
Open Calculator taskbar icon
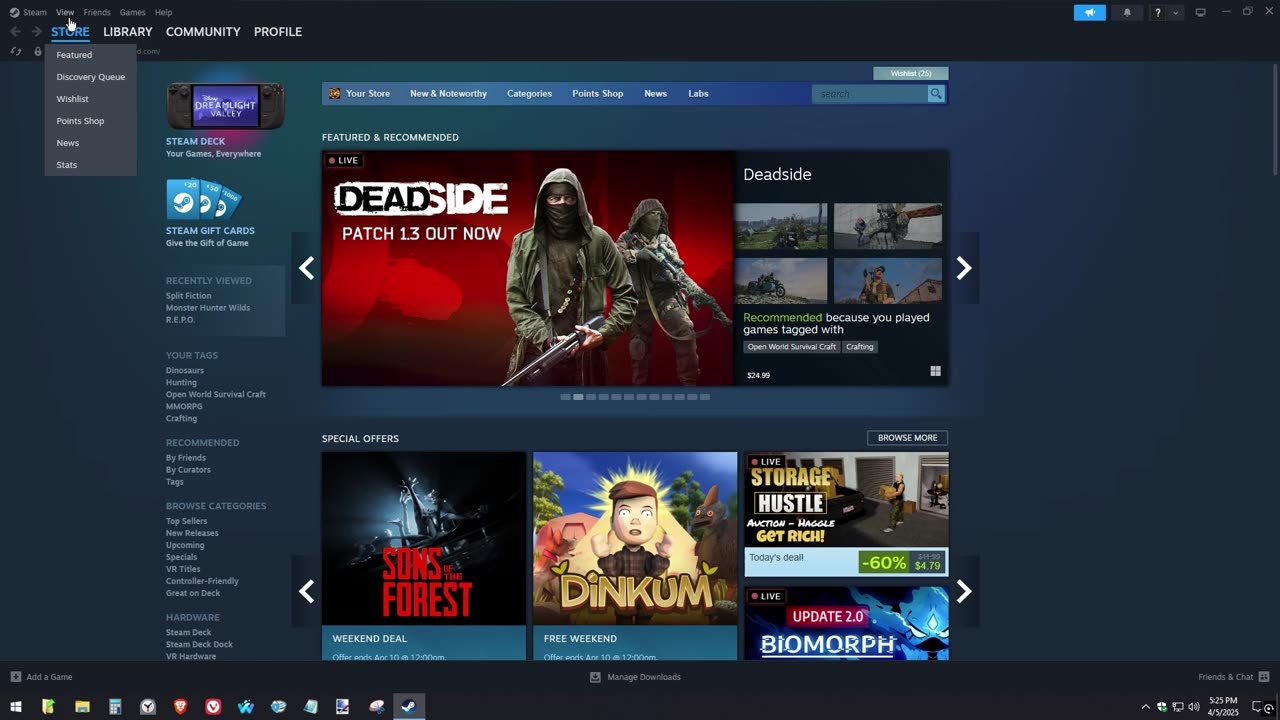[115, 707]
